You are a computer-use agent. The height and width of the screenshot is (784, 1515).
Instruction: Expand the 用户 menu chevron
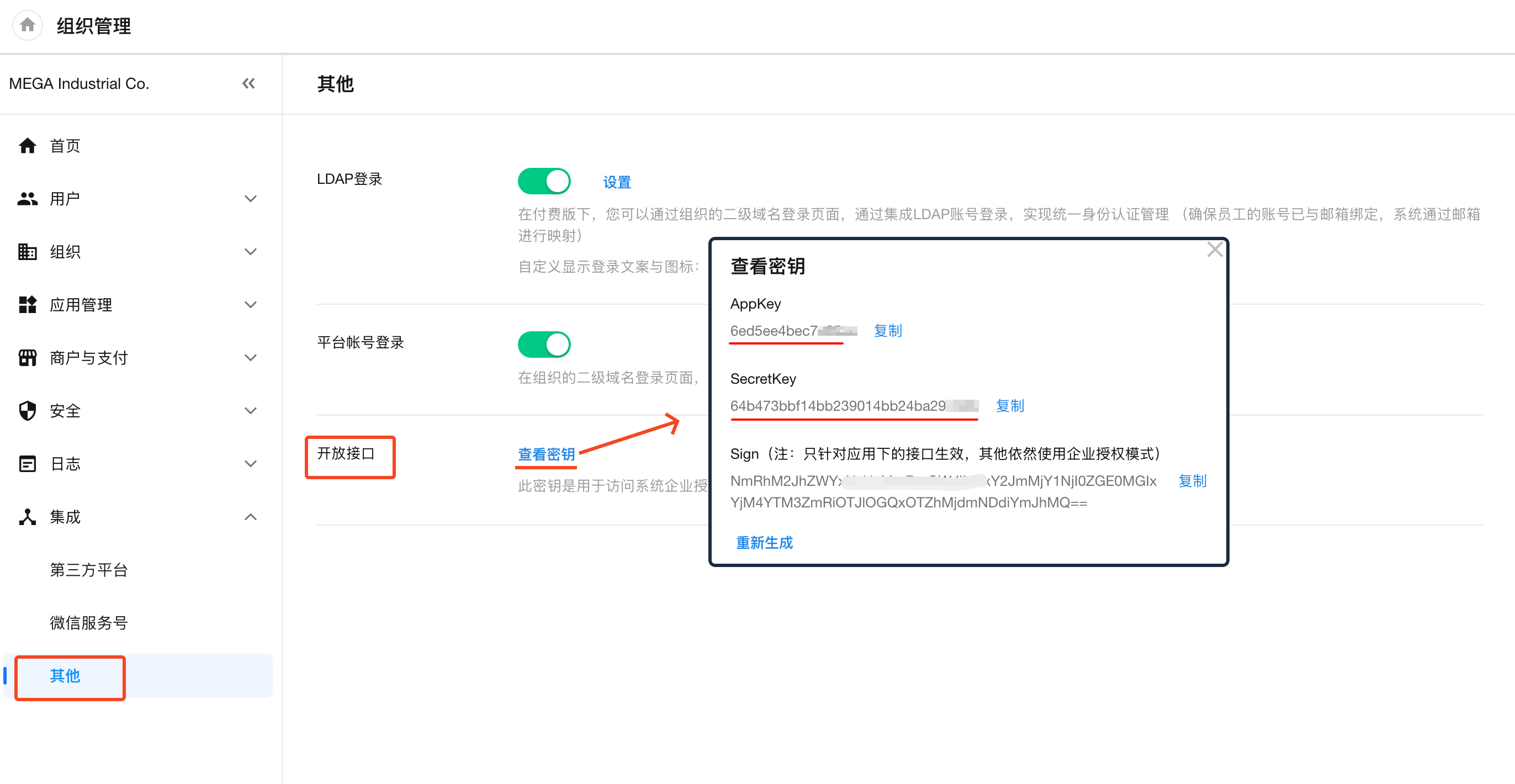[251, 199]
